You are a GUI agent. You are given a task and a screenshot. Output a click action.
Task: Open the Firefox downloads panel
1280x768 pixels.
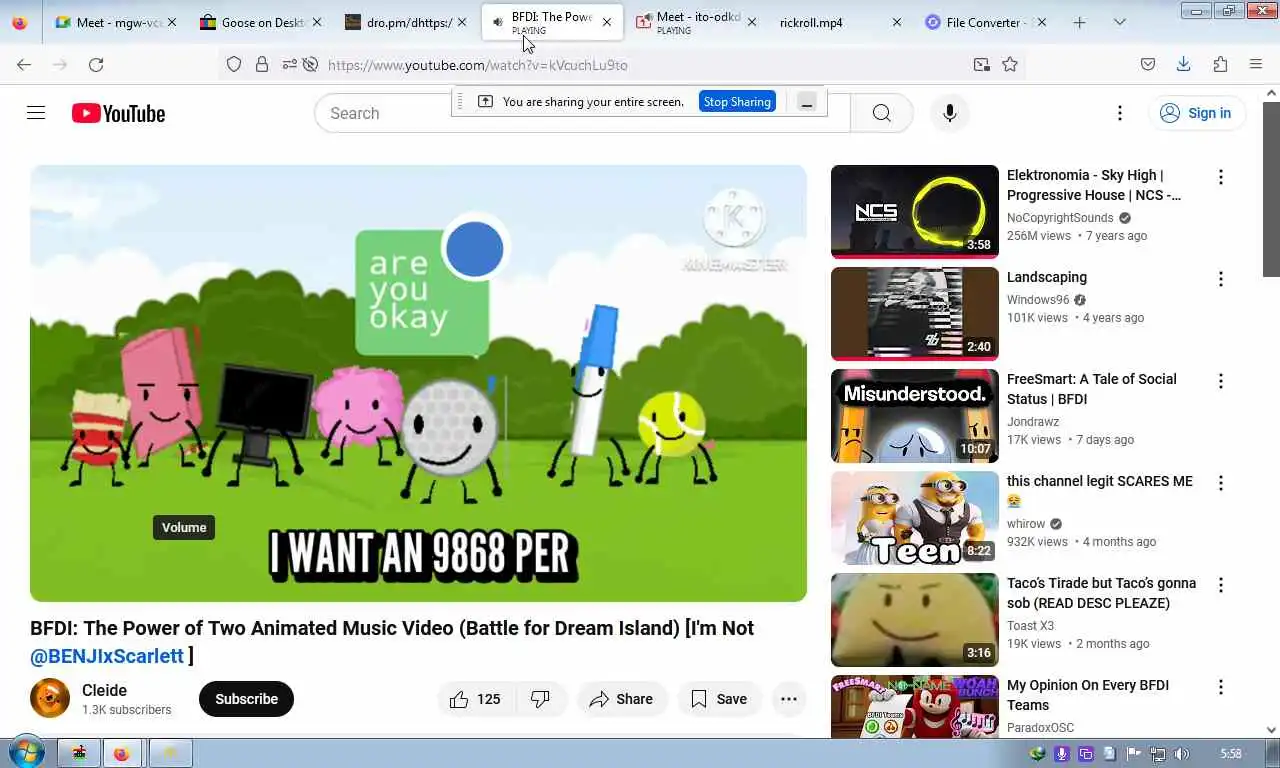tap(1183, 64)
